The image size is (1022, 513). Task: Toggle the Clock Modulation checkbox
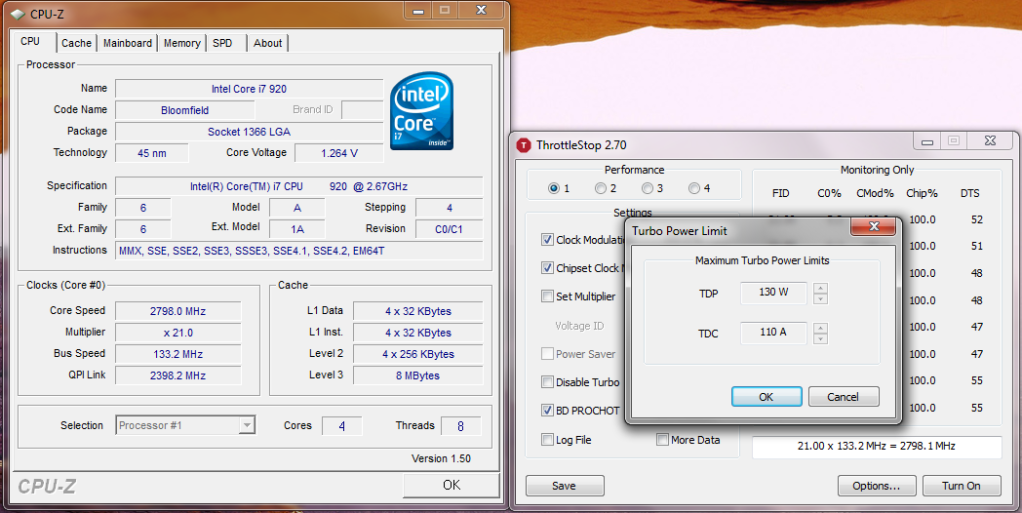548,240
